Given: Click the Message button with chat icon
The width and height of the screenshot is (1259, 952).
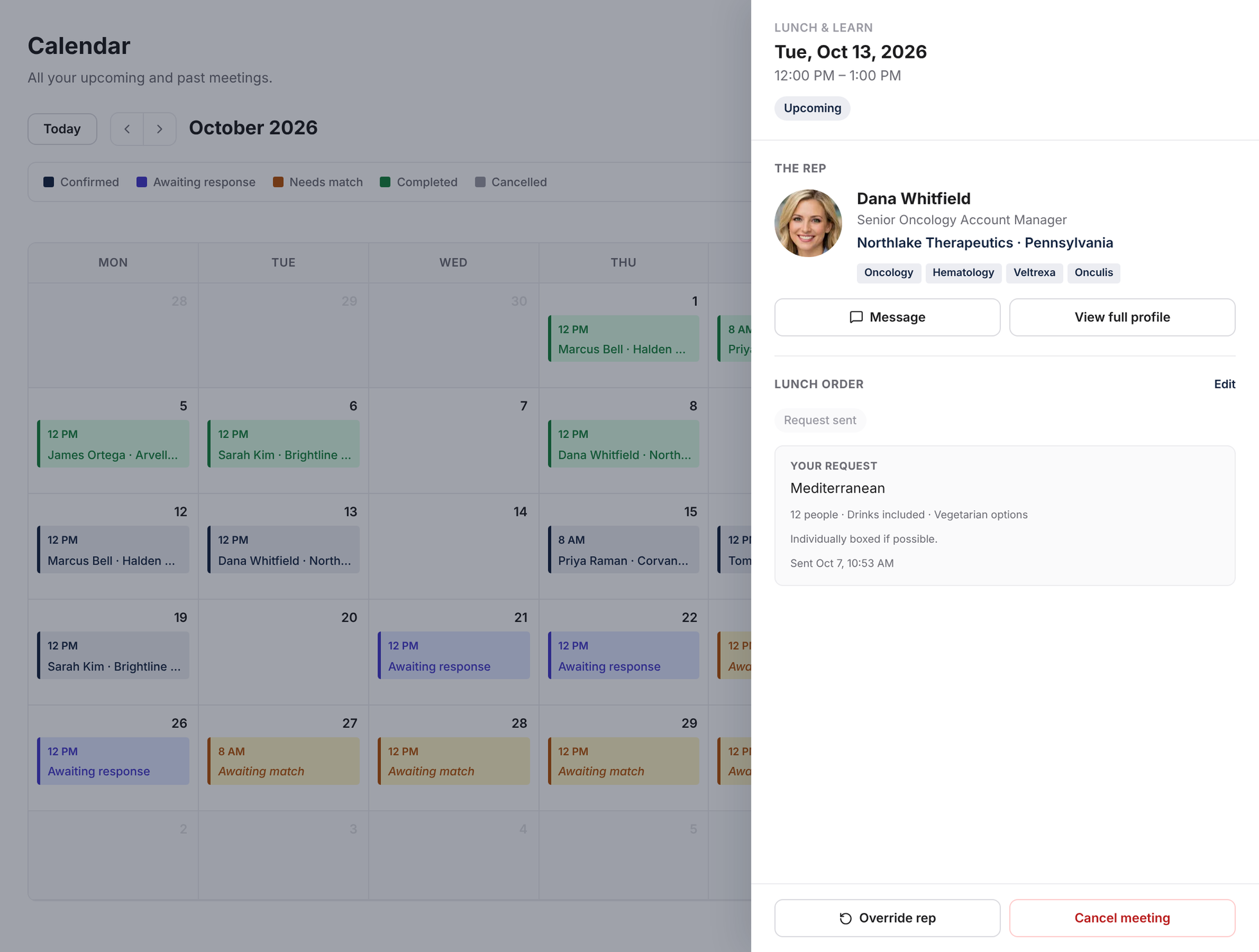Looking at the screenshot, I should pos(887,317).
